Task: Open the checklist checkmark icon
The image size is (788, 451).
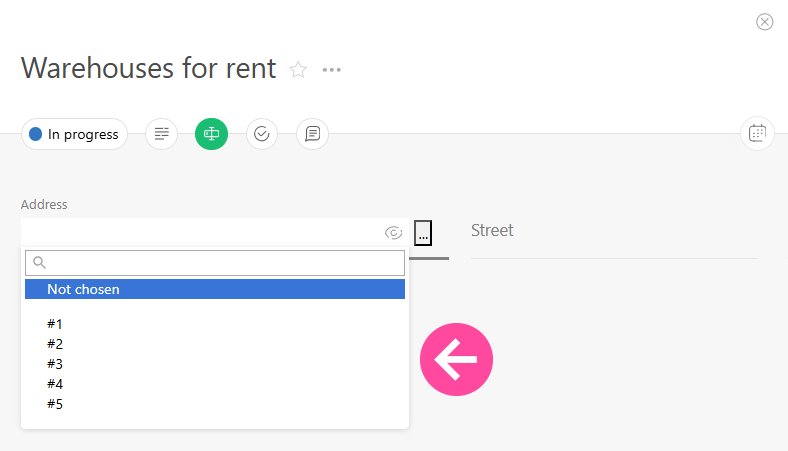Action: [262, 134]
